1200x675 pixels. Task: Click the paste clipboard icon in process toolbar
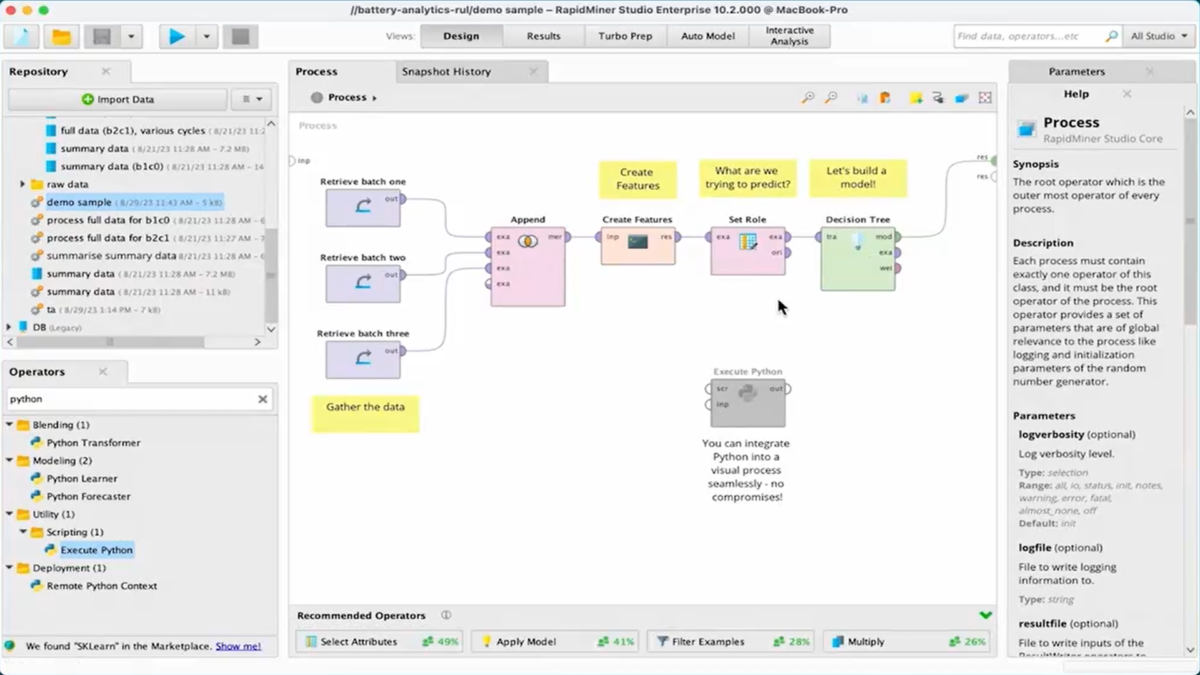click(x=885, y=97)
